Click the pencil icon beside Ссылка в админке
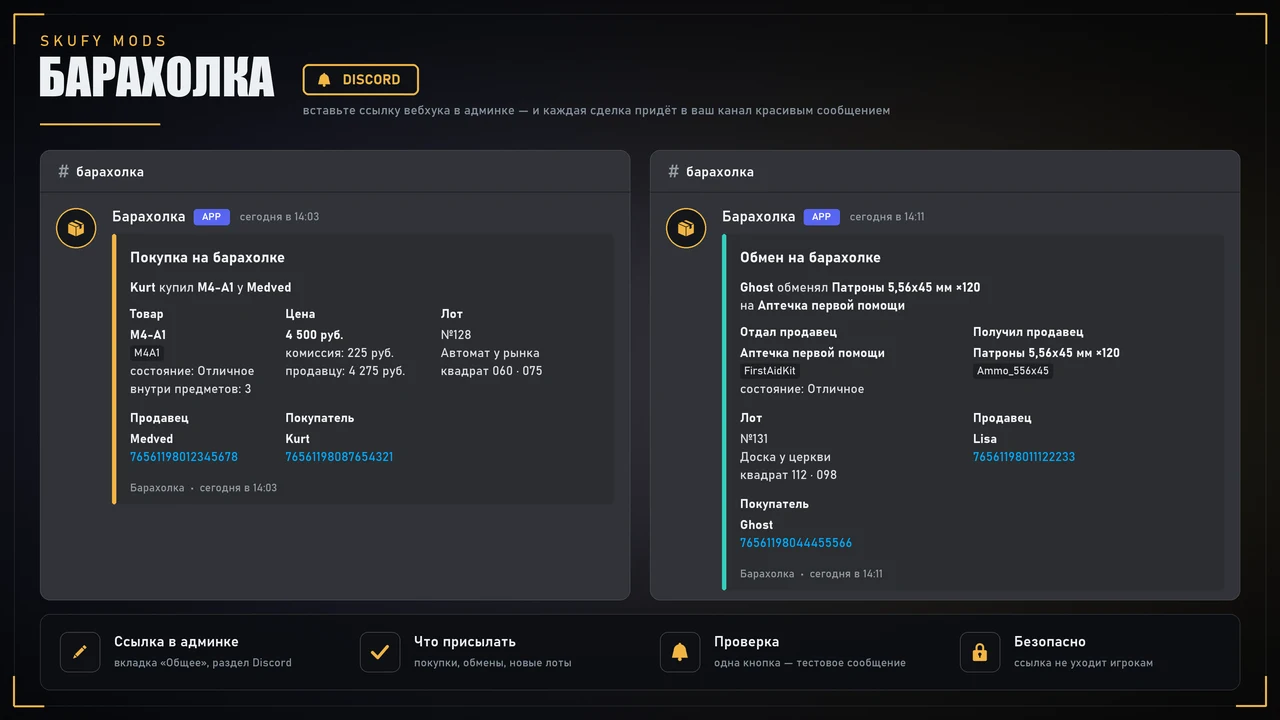1280x720 pixels. pos(80,652)
